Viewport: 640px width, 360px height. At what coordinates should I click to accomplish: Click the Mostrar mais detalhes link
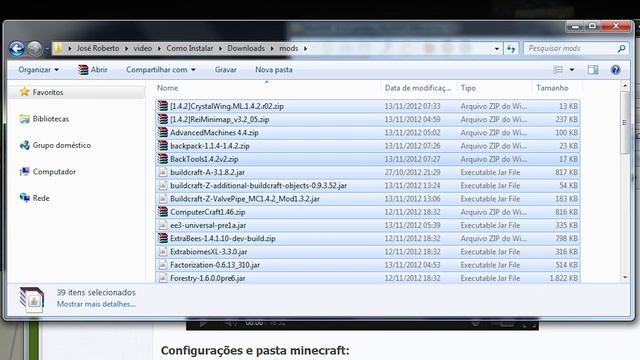pos(96,304)
